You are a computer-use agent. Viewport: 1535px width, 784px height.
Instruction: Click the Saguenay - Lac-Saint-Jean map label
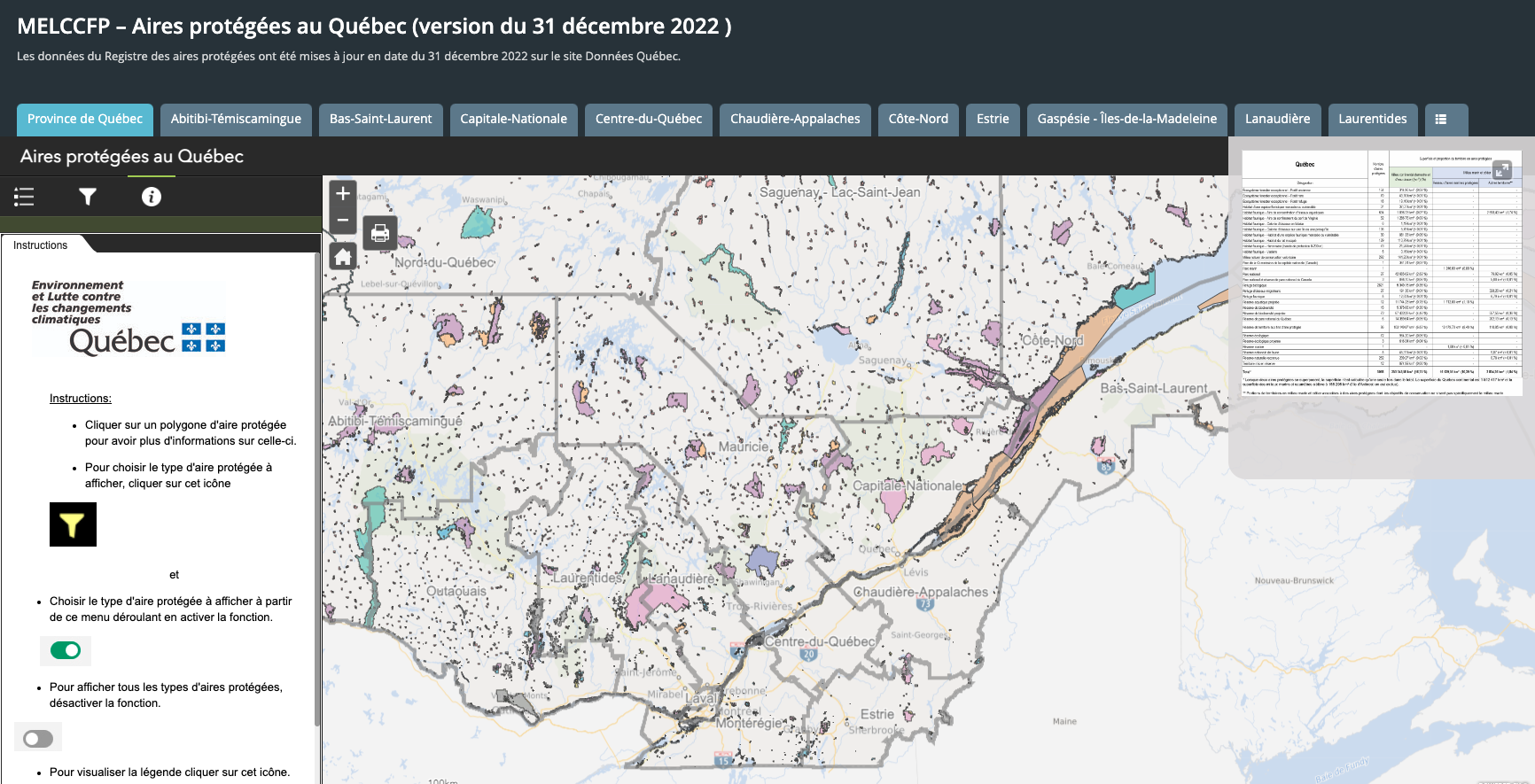coord(839,192)
